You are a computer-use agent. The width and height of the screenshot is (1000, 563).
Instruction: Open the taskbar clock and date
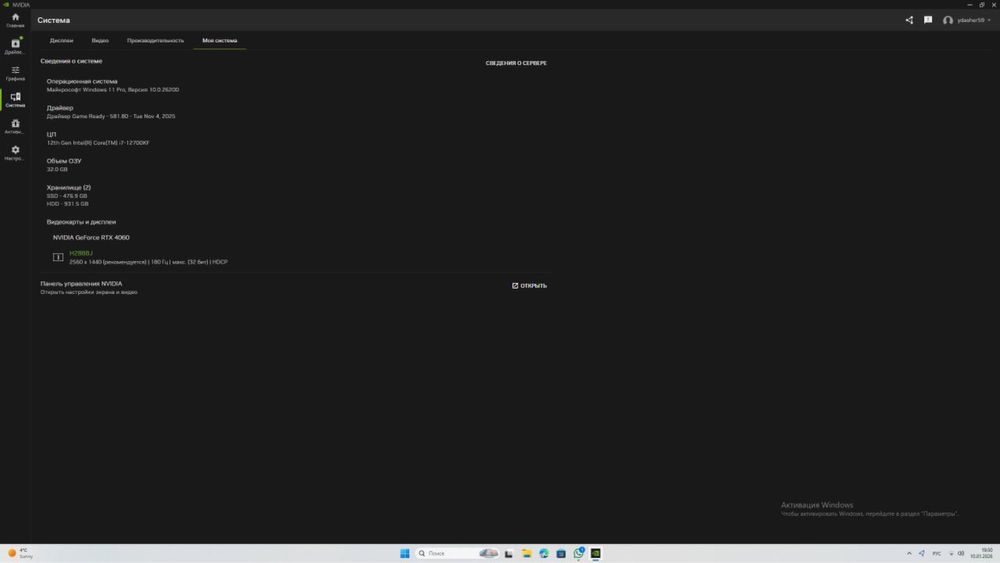[x=982, y=553]
